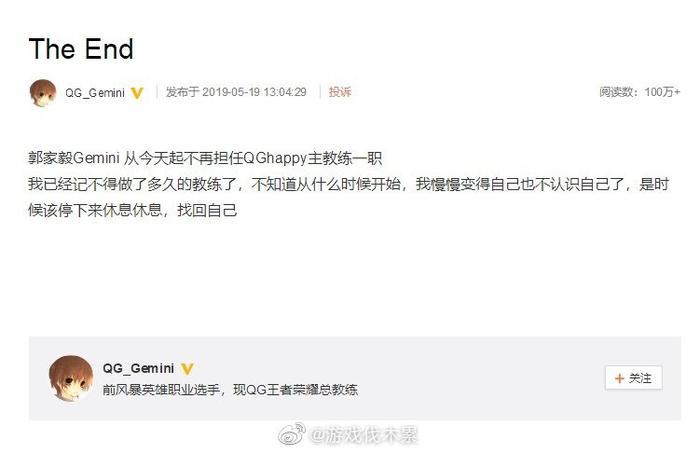Click the Weibo logo watermark icon

point(292,434)
